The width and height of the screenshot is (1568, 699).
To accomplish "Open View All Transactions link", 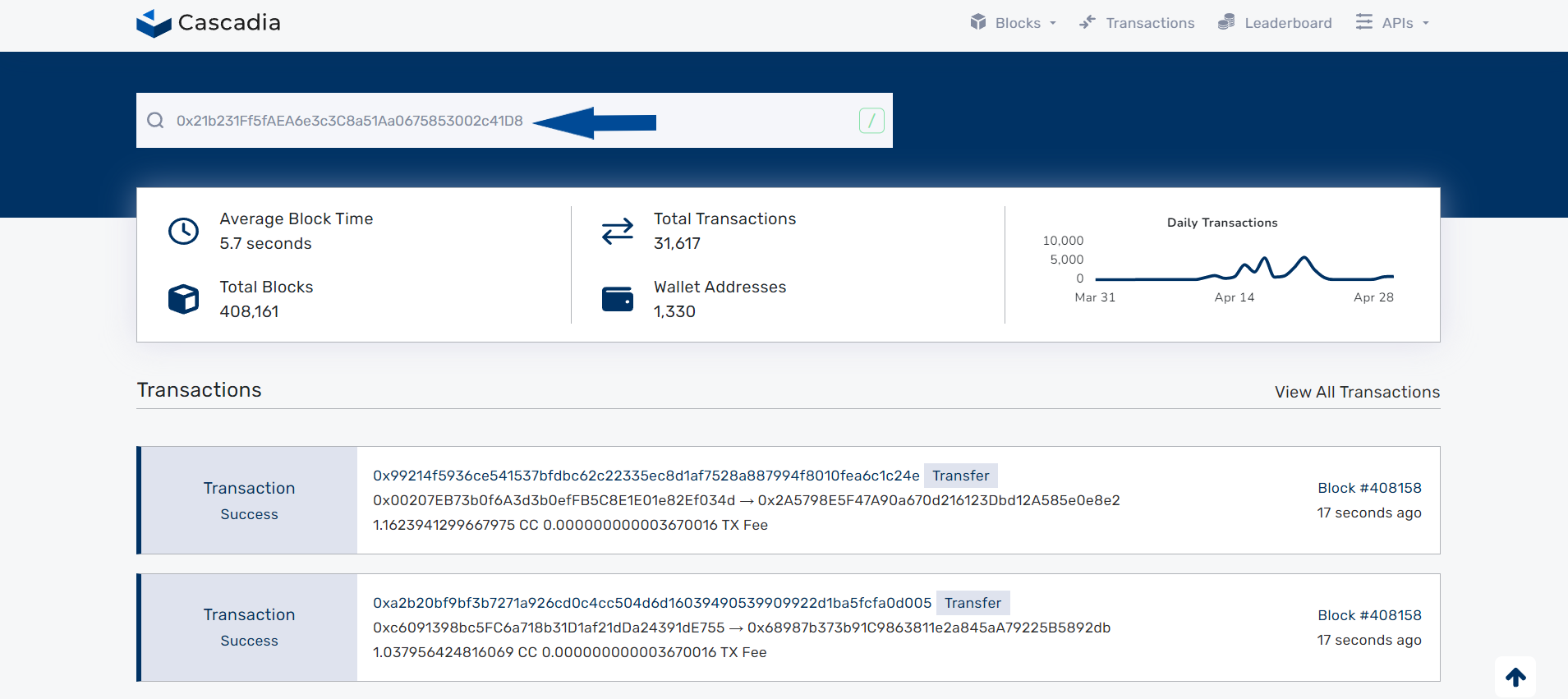I will point(1357,392).
